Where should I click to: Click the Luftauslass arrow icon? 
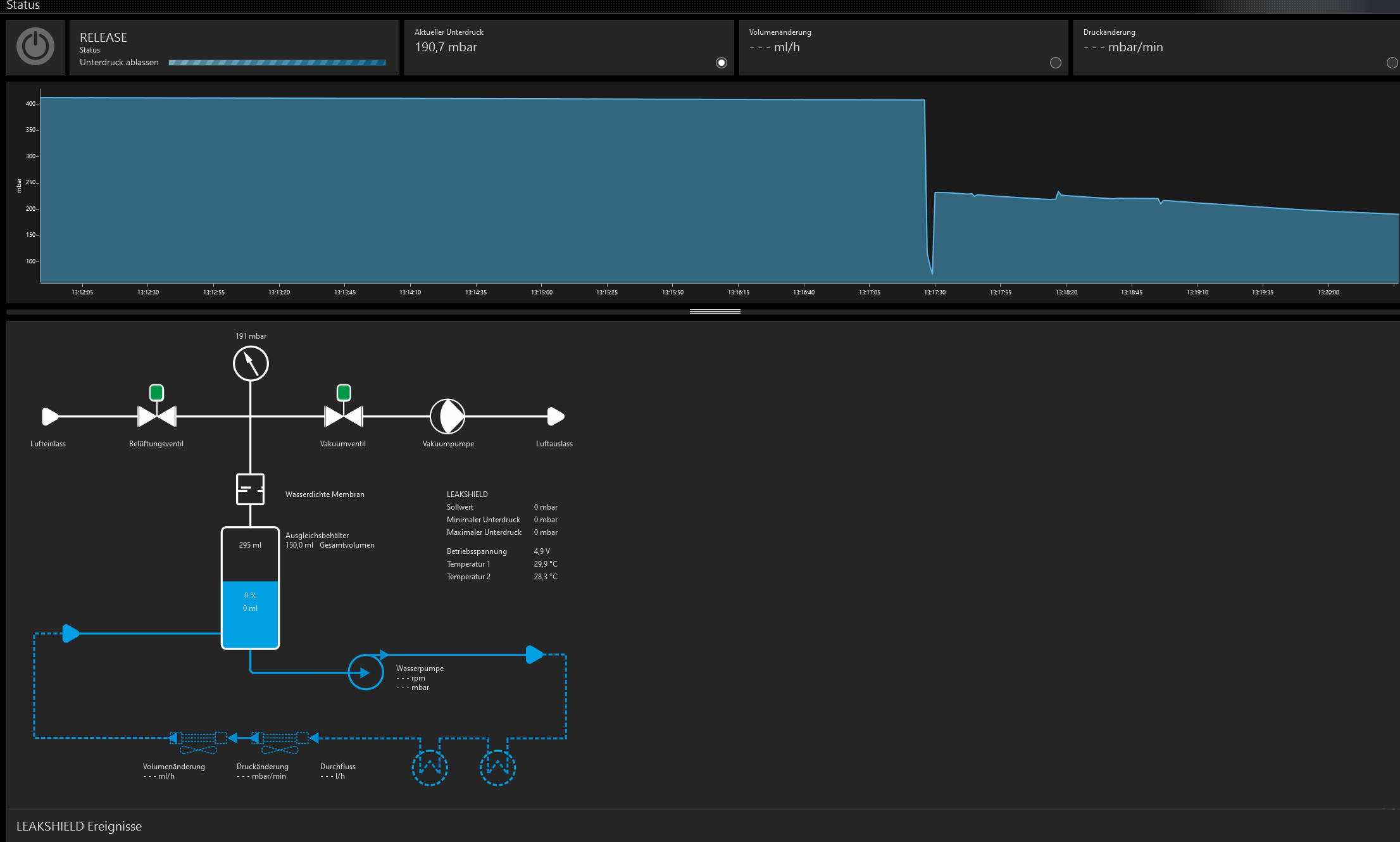click(x=555, y=417)
